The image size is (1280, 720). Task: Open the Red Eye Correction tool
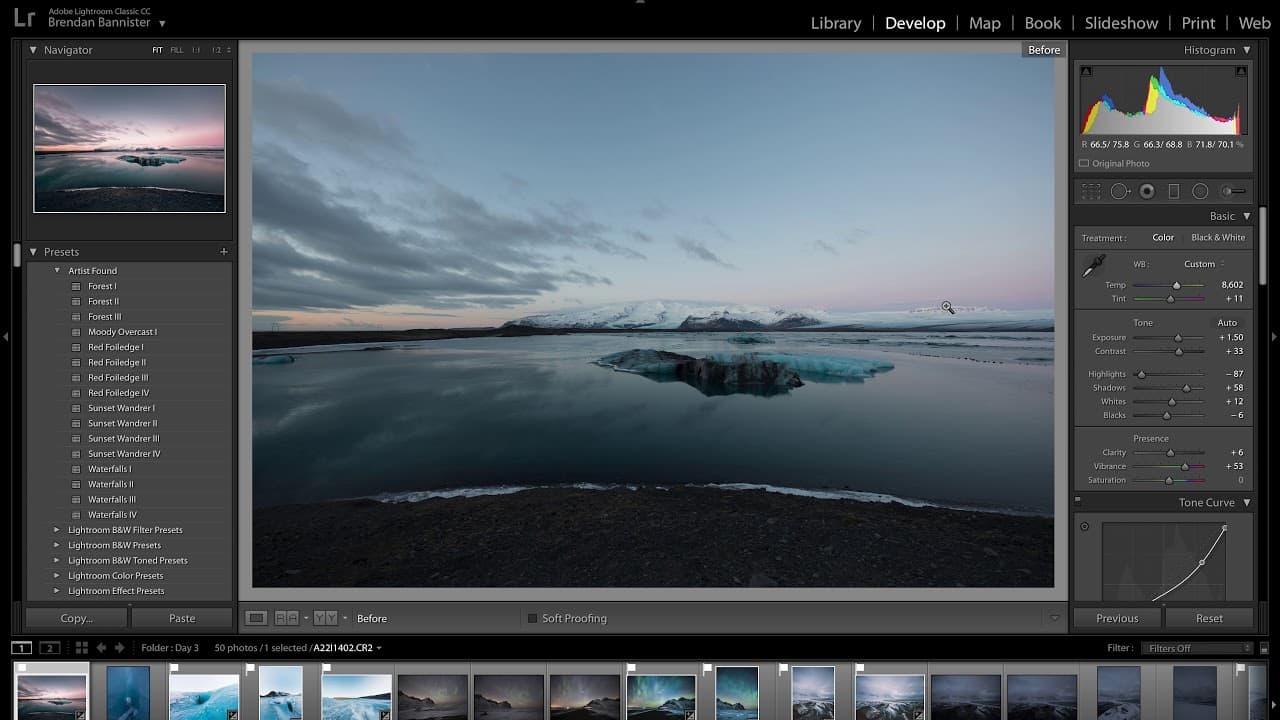[x=1147, y=190]
